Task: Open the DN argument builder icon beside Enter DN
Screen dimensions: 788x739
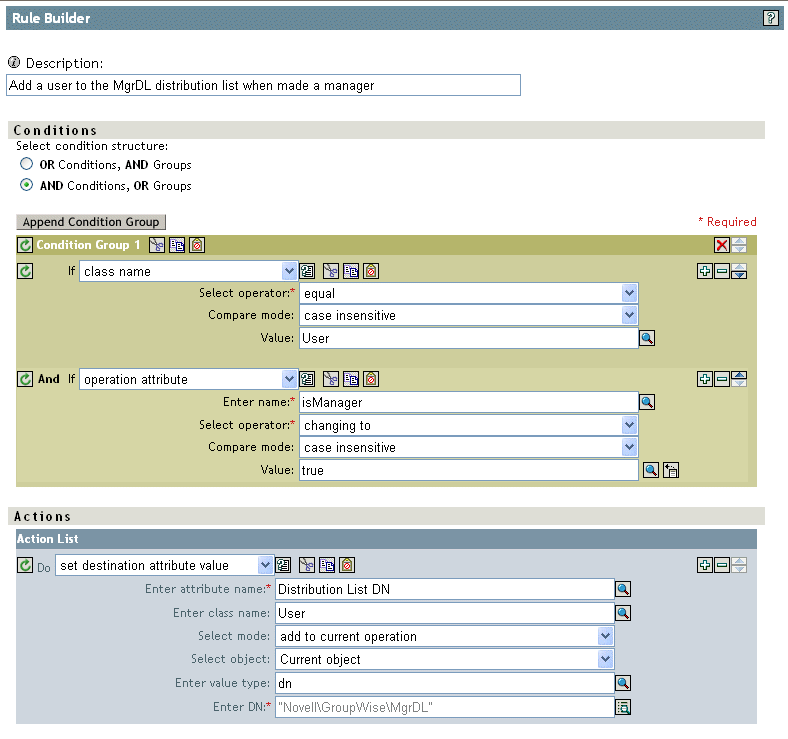Action: (x=622, y=707)
